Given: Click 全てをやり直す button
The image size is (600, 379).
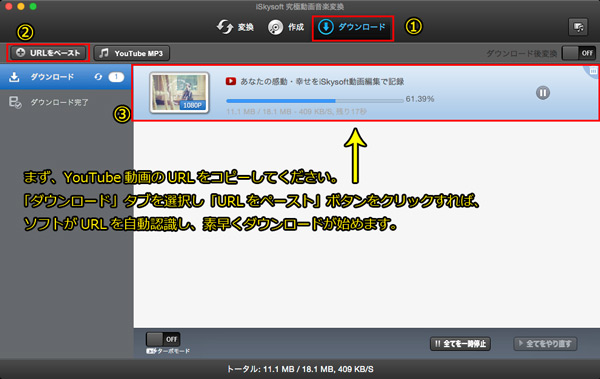Looking at the screenshot, I should pos(545,344).
